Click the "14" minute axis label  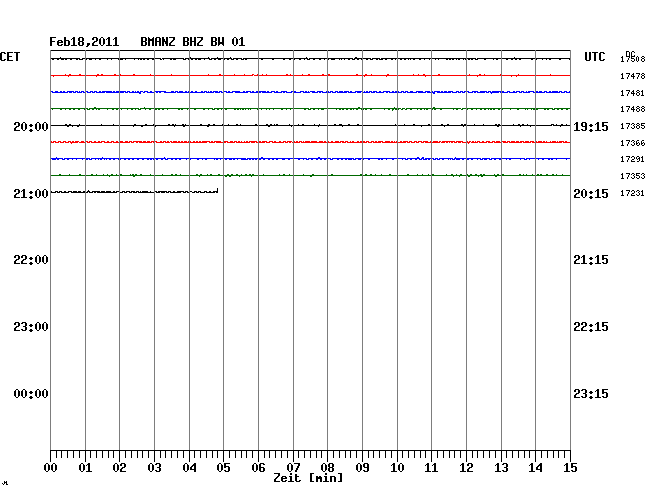[535, 468]
